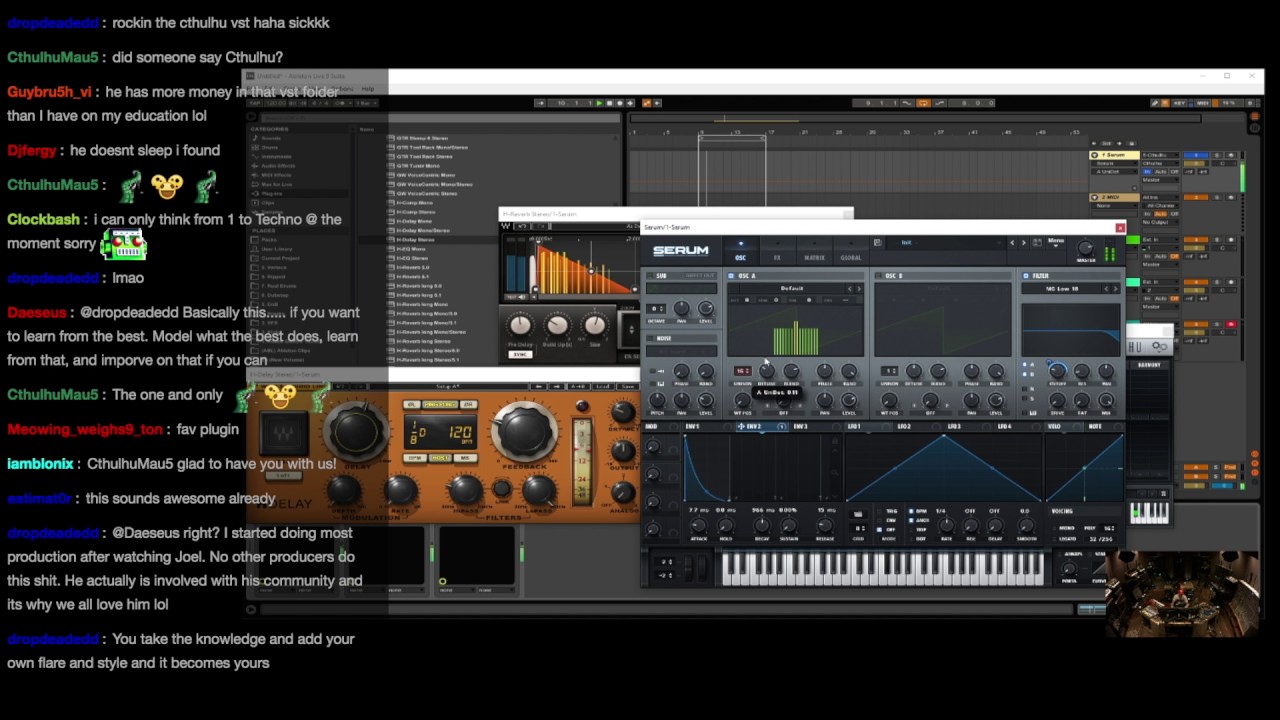Enable OSC B with its power switch
The width and height of the screenshot is (1280, 720).
pos(877,275)
